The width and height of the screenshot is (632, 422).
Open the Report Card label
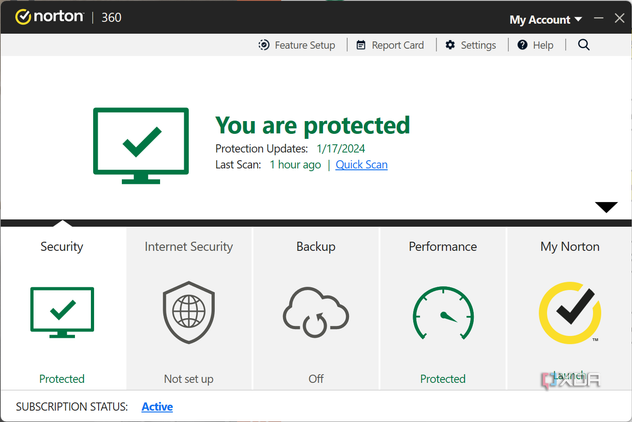click(398, 45)
